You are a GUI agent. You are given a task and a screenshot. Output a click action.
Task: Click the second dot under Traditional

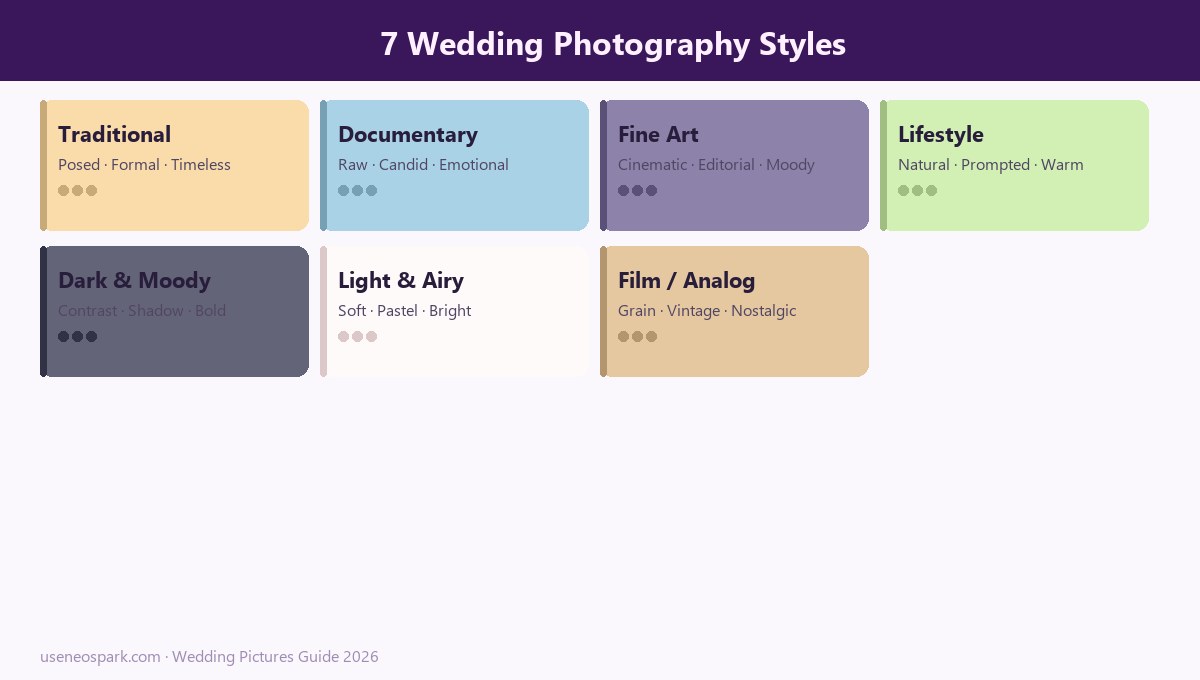point(78,190)
